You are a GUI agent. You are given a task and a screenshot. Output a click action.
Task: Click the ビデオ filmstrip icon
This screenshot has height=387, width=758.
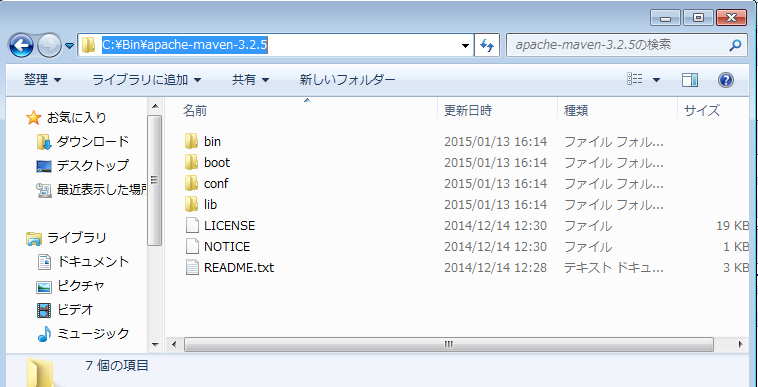coord(44,310)
